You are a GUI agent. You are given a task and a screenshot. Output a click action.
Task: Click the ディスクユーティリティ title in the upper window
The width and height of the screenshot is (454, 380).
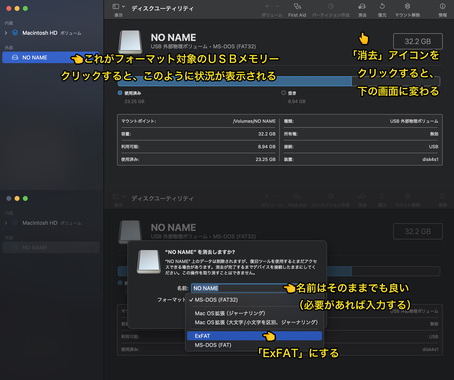pos(162,8)
